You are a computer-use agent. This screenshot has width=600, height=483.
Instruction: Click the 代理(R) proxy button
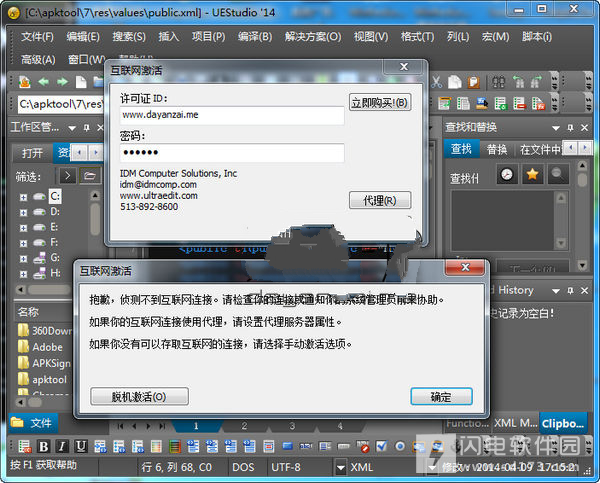point(380,200)
